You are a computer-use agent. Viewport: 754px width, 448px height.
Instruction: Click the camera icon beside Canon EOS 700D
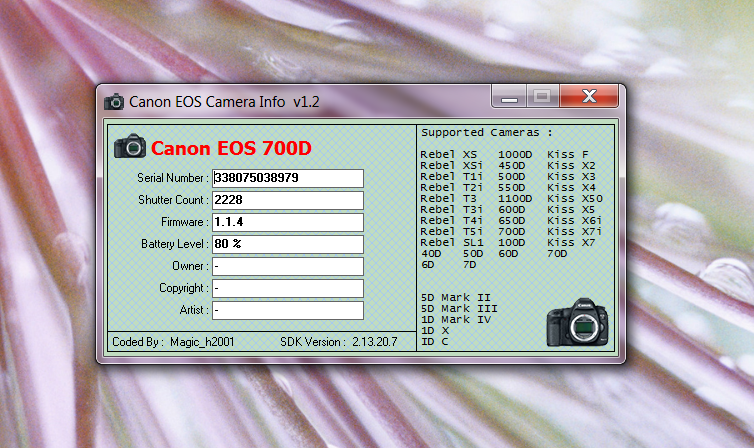point(130,147)
